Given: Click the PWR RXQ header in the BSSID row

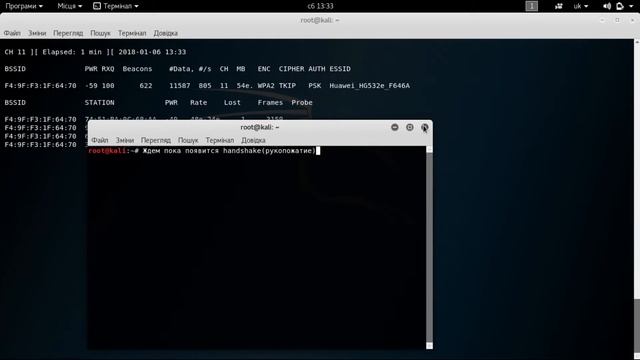Looking at the screenshot, I should pyautogui.click(x=100, y=69).
